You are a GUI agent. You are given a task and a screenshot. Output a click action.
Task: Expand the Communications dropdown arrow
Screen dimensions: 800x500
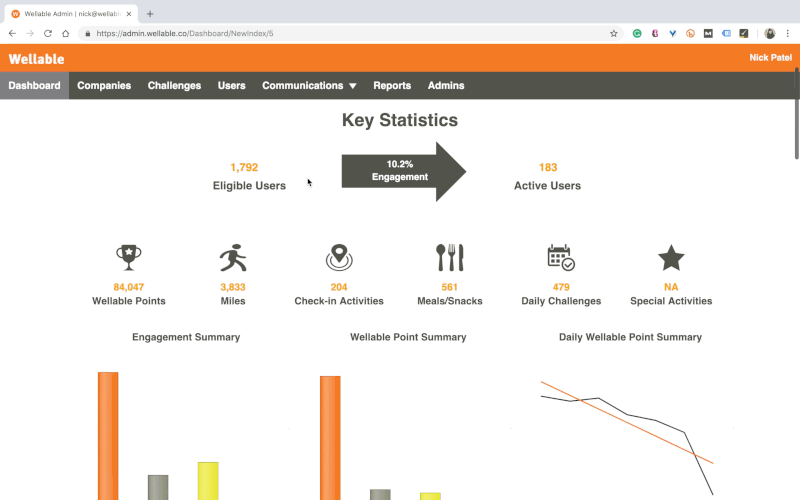pyautogui.click(x=353, y=86)
